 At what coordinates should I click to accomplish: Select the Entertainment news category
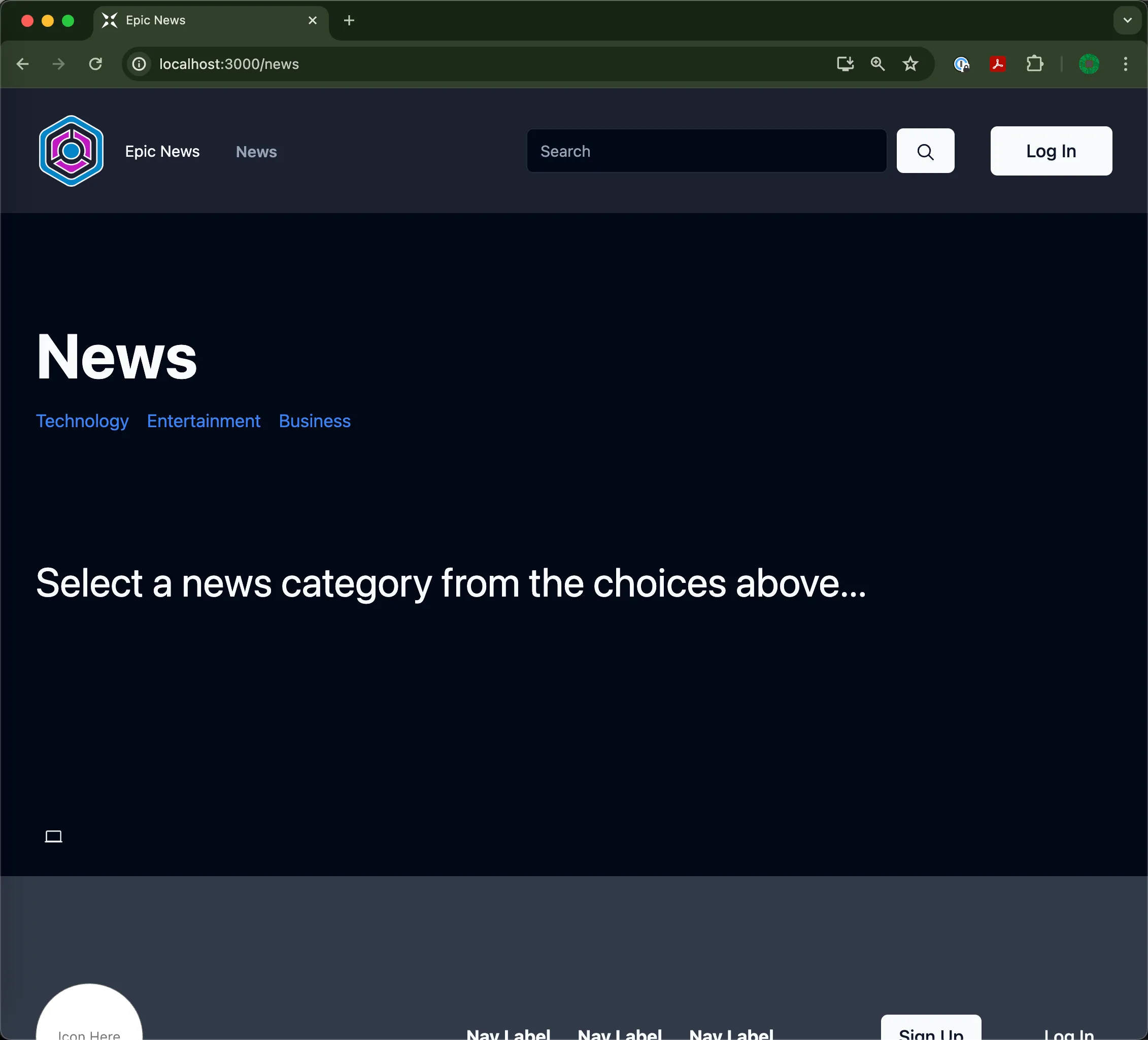tap(204, 421)
